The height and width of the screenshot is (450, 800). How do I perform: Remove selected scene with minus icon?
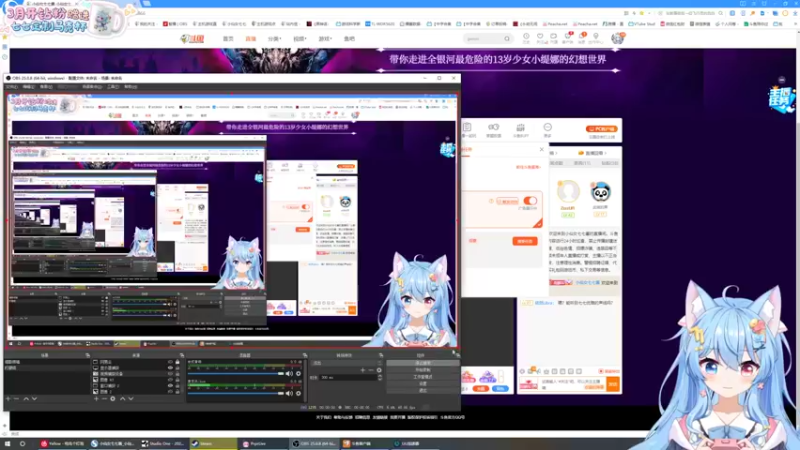coord(16,398)
